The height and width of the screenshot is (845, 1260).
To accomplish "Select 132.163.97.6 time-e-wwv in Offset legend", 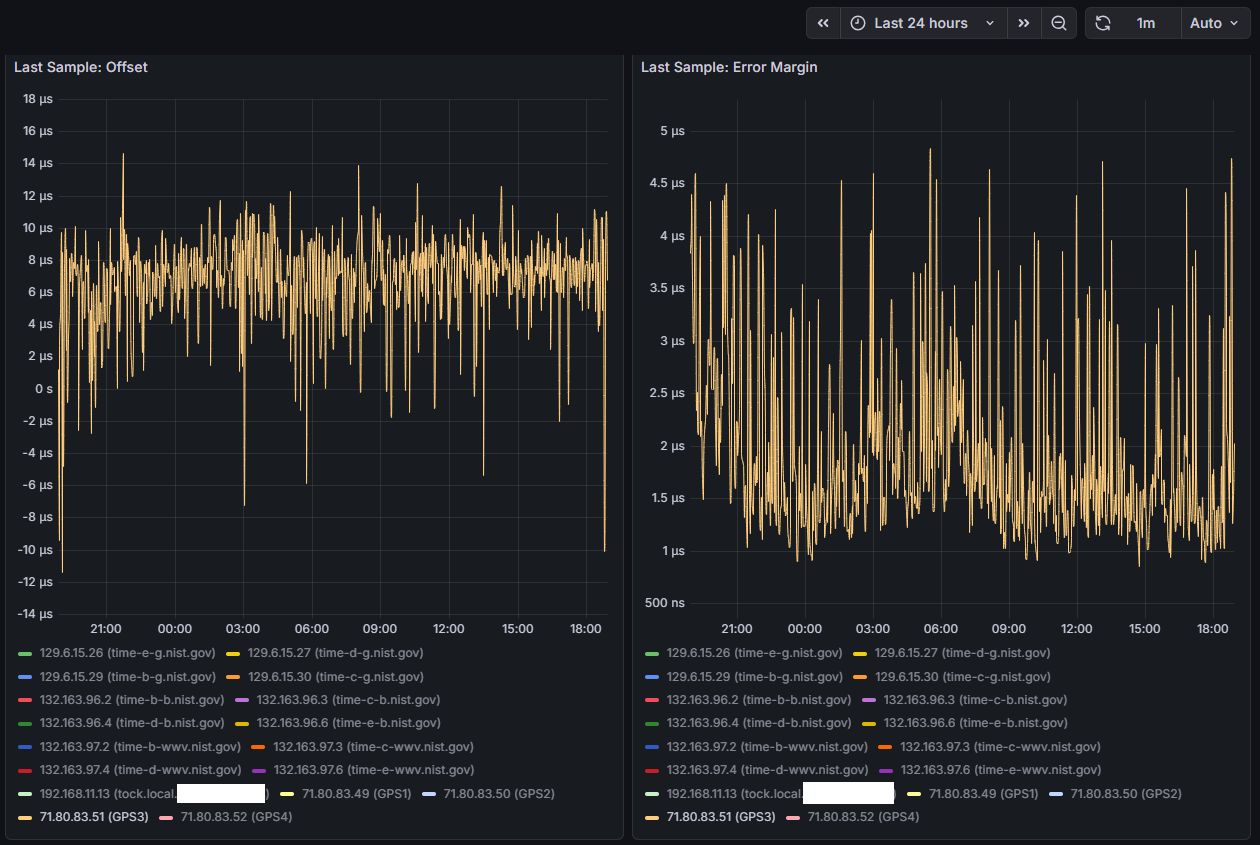I will tap(373, 770).
